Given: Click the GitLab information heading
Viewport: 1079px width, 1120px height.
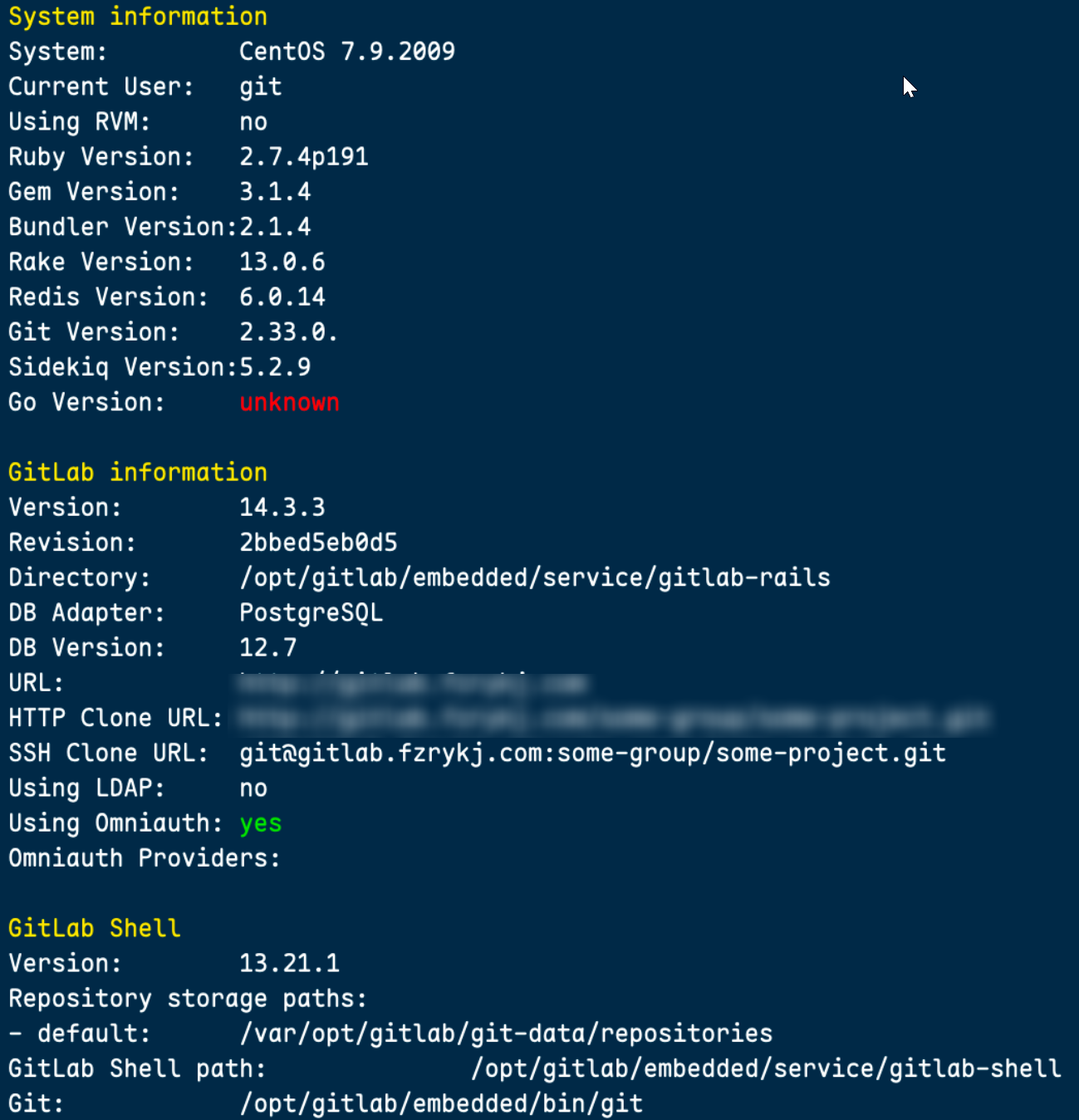Looking at the screenshot, I should point(138,472).
